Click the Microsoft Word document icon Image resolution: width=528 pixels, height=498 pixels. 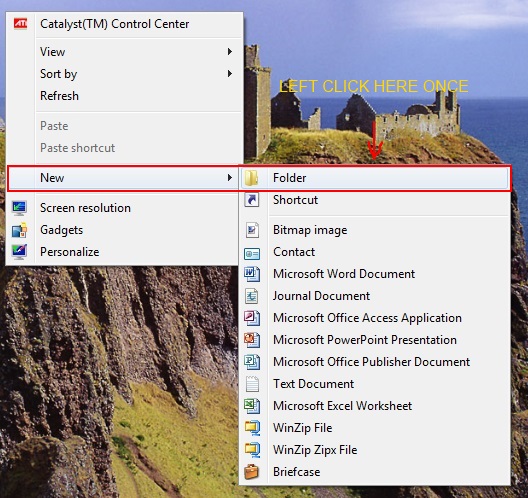point(252,274)
